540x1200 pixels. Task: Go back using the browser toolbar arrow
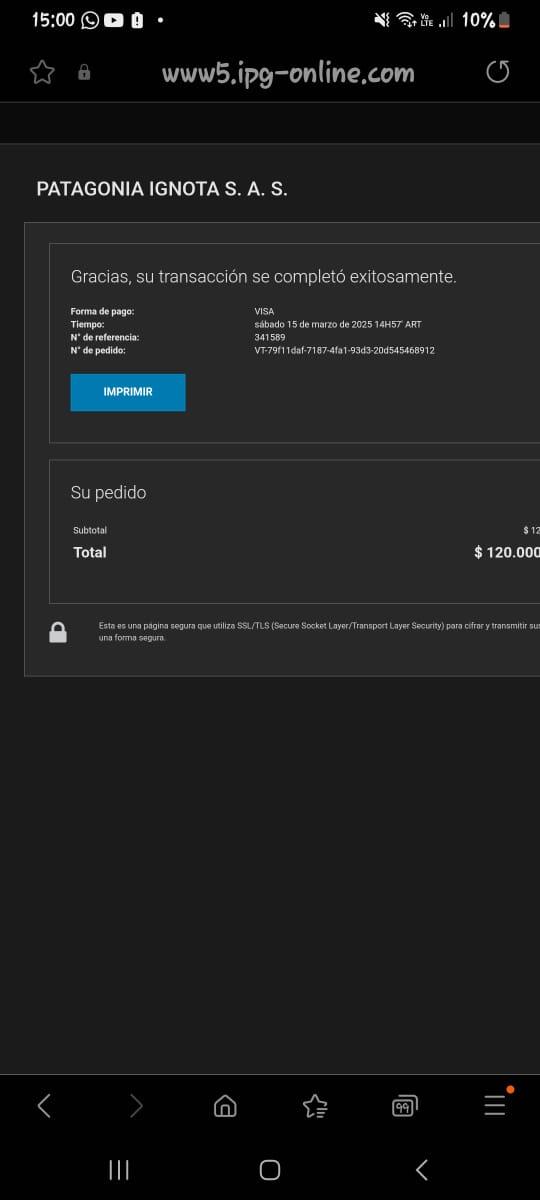point(43,1105)
